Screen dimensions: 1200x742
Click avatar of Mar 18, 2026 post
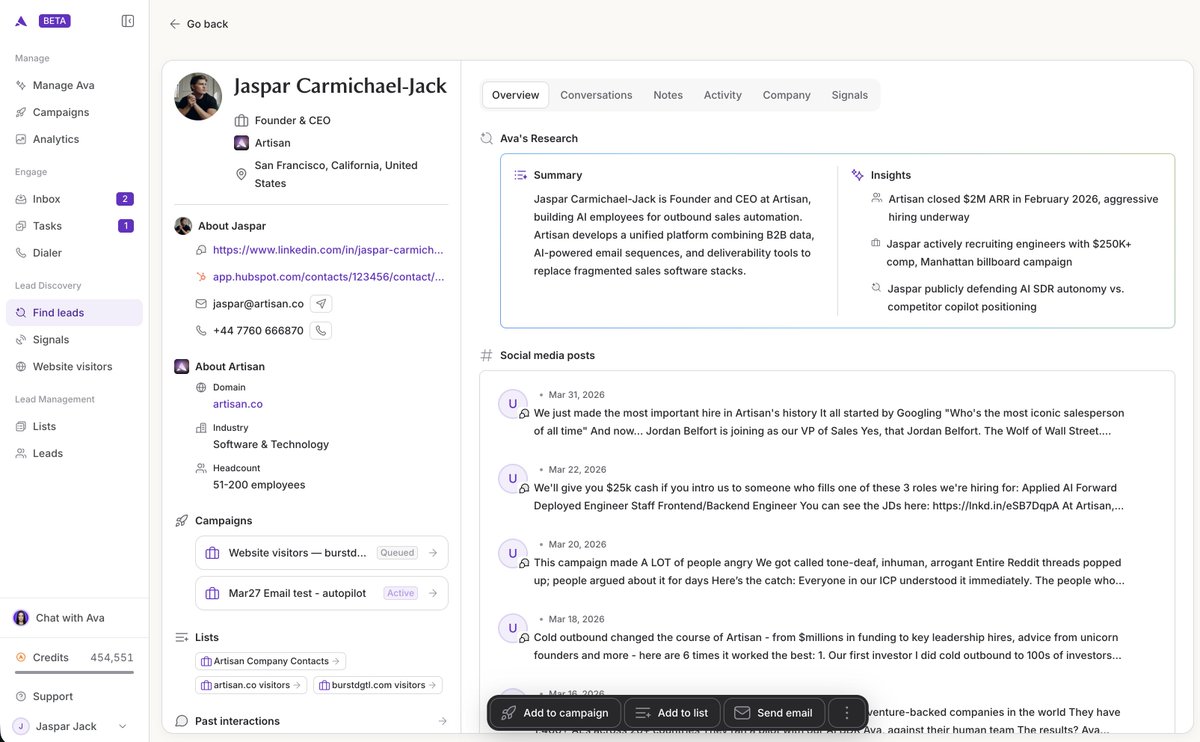(x=513, y=629)
